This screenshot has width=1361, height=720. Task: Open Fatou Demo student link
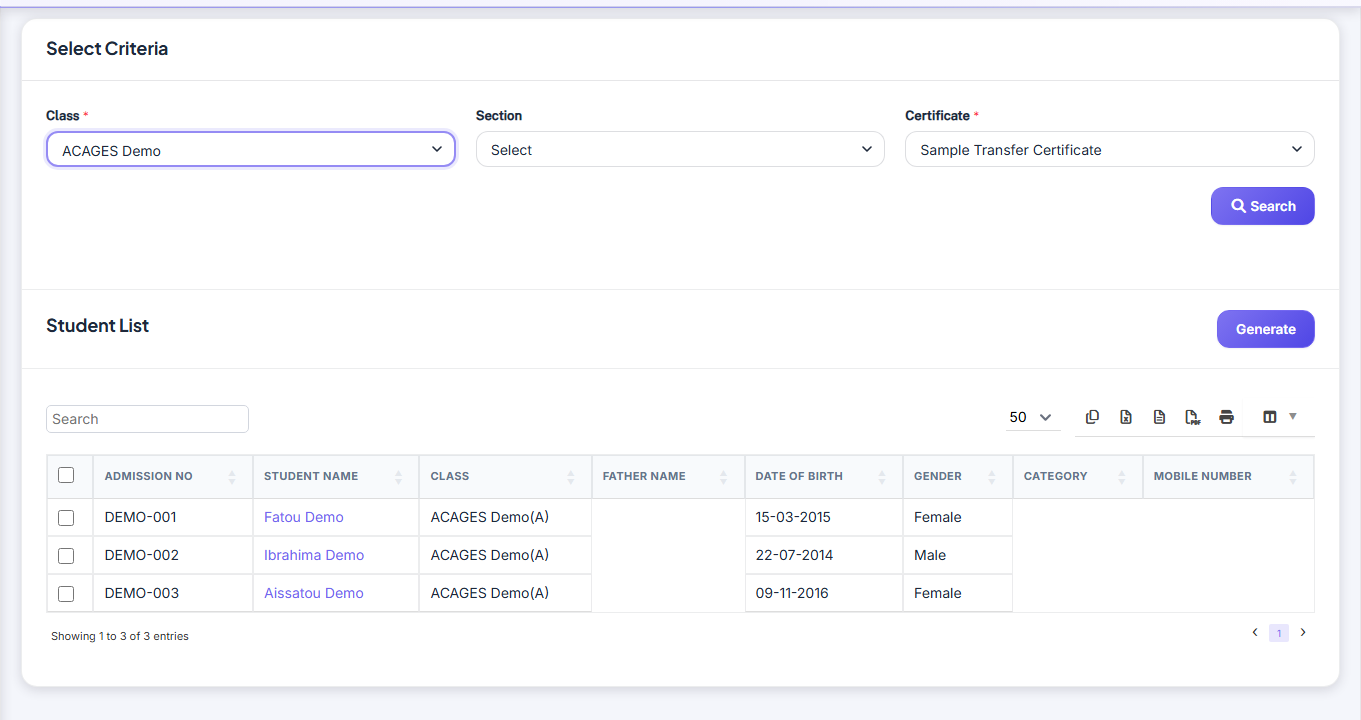coord(304,517)
